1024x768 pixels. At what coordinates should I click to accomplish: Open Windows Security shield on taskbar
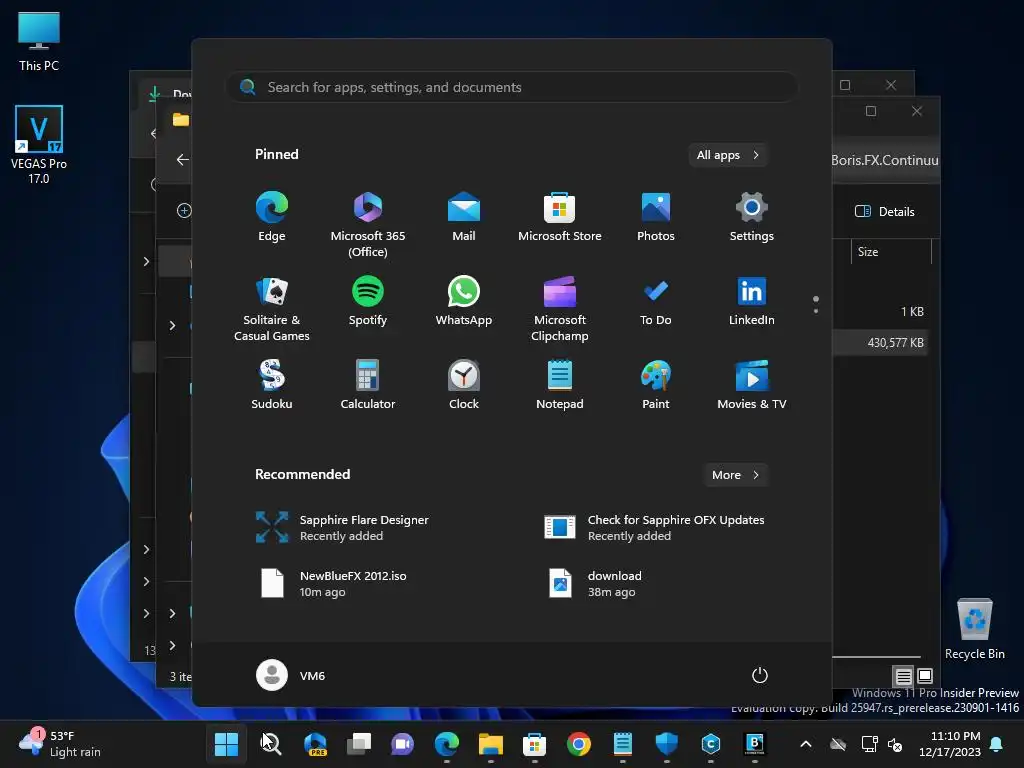[667, 744]
